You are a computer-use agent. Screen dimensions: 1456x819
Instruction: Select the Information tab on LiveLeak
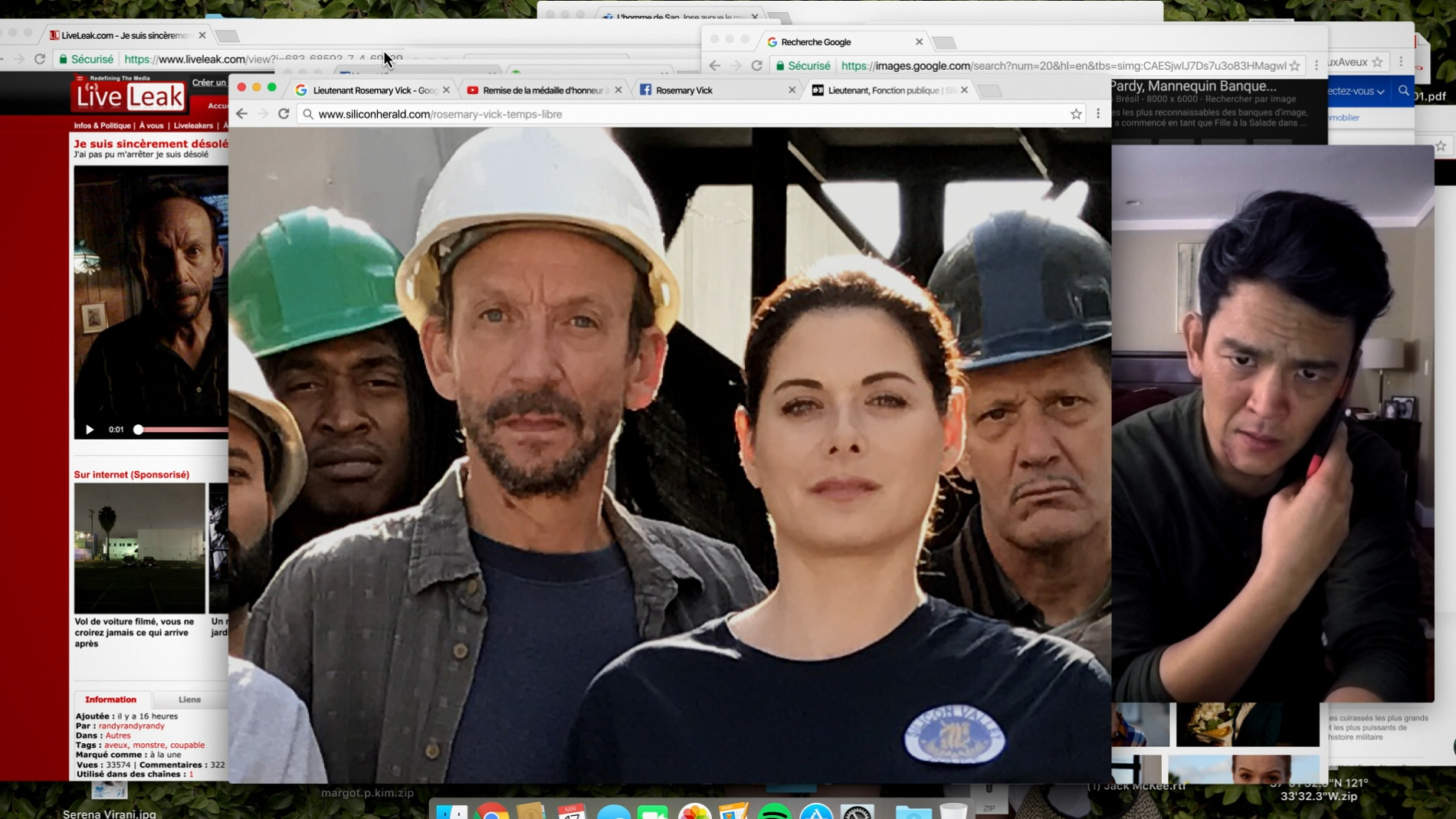pyautogui.click(x=110, y=699)
